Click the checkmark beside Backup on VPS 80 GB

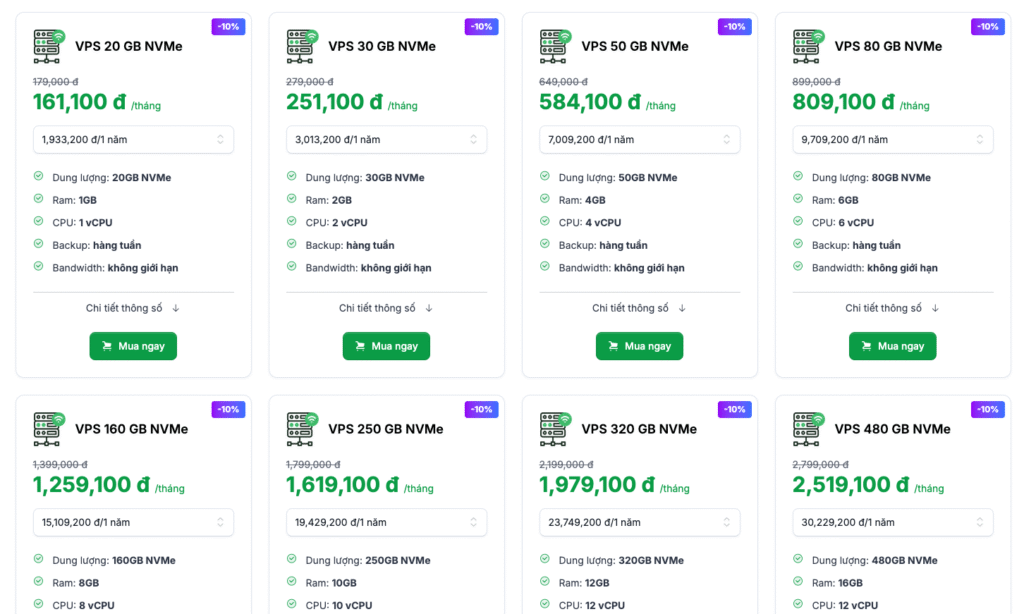tap(798, 244)
